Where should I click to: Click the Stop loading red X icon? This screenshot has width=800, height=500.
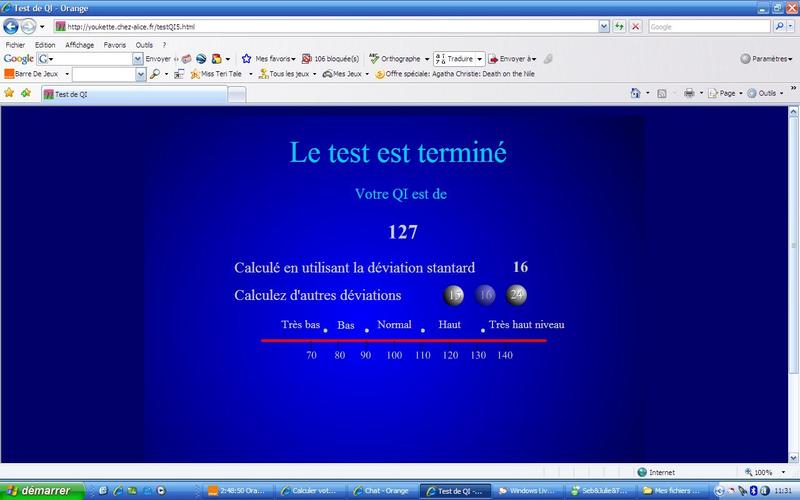coord(636,26)
